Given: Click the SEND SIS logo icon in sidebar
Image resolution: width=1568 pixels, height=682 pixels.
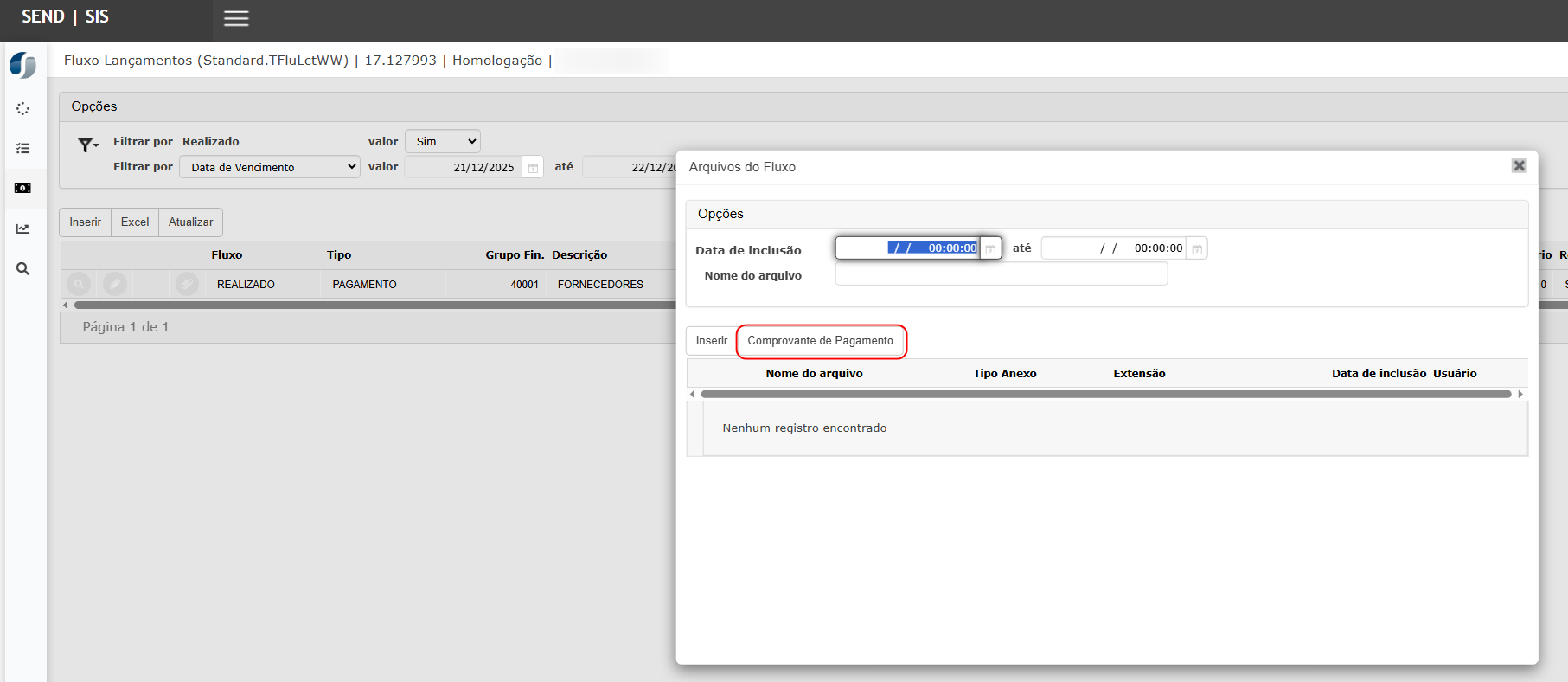Looking at the screenshot, I should tap(23, 65).
